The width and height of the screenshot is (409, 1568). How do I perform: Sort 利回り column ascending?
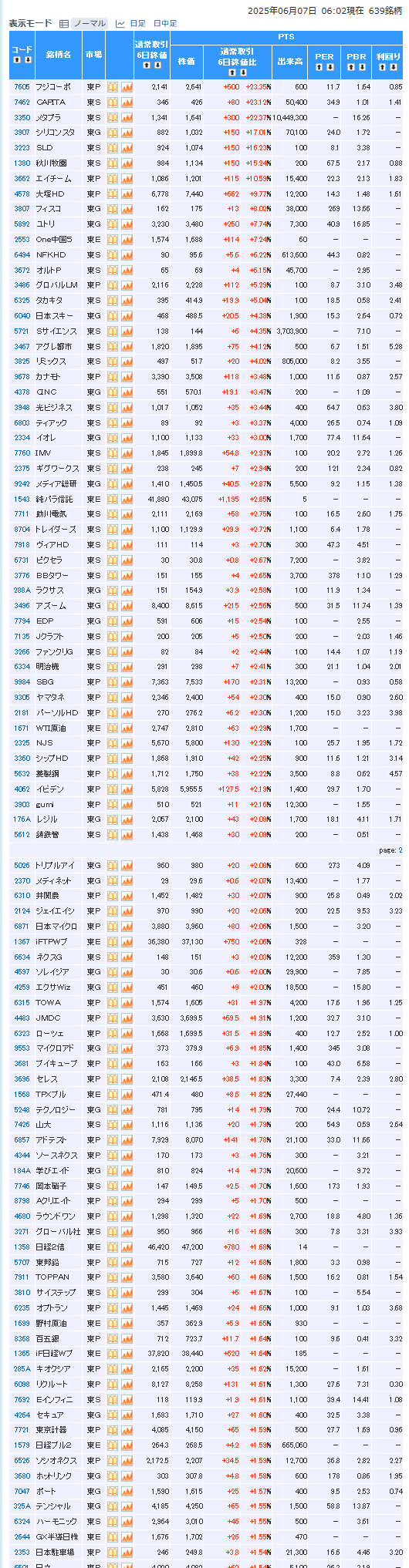(x=382, y=67)
